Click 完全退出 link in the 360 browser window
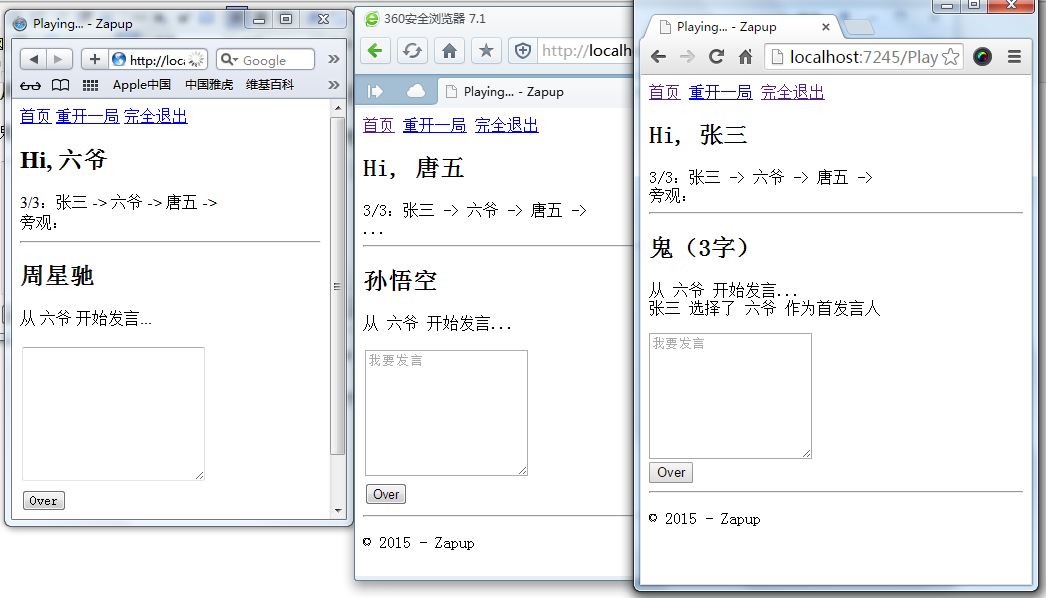 506,125
